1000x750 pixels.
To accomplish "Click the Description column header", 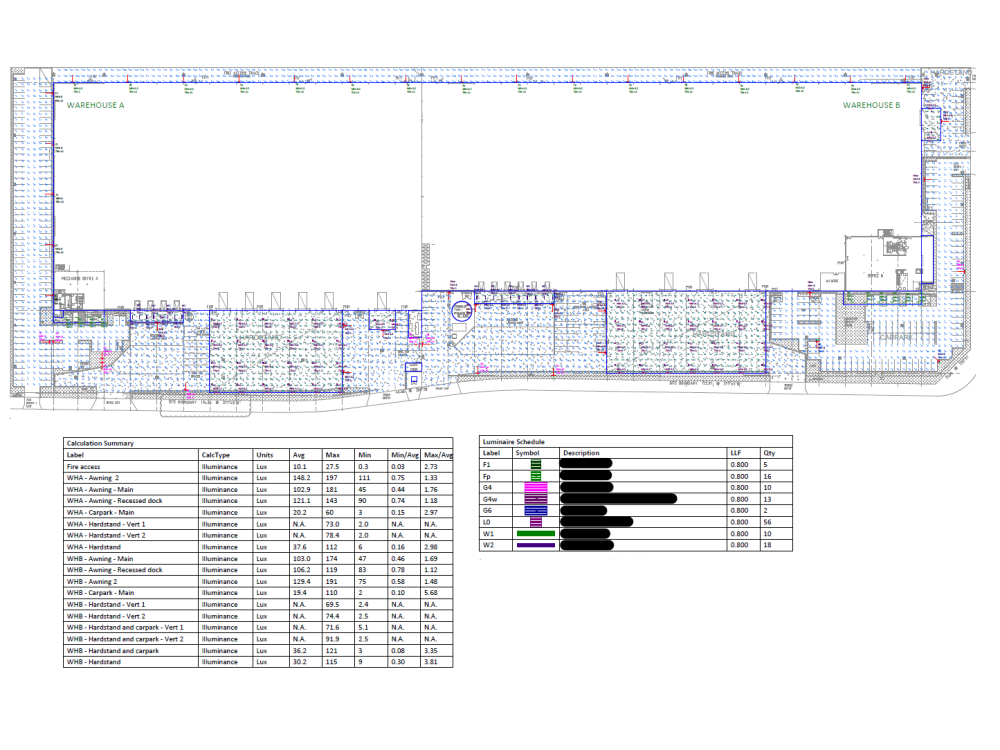I will (x=581, y=453).
